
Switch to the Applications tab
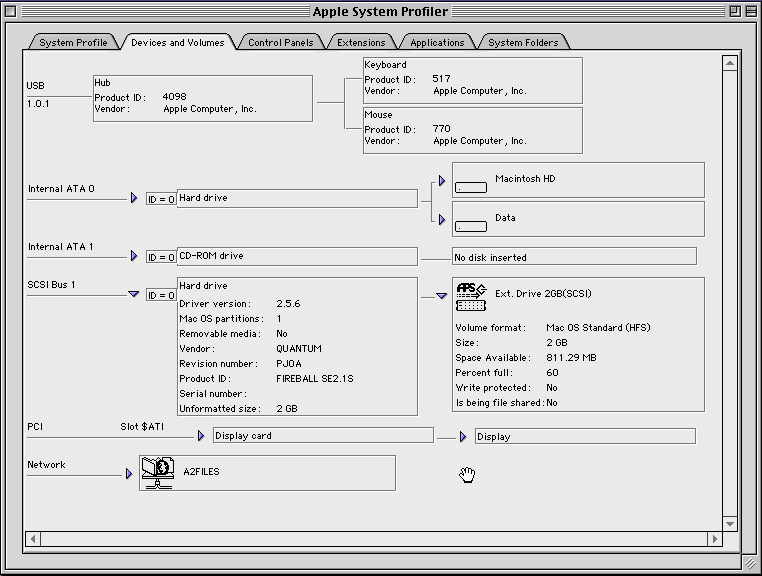(437, 42)
